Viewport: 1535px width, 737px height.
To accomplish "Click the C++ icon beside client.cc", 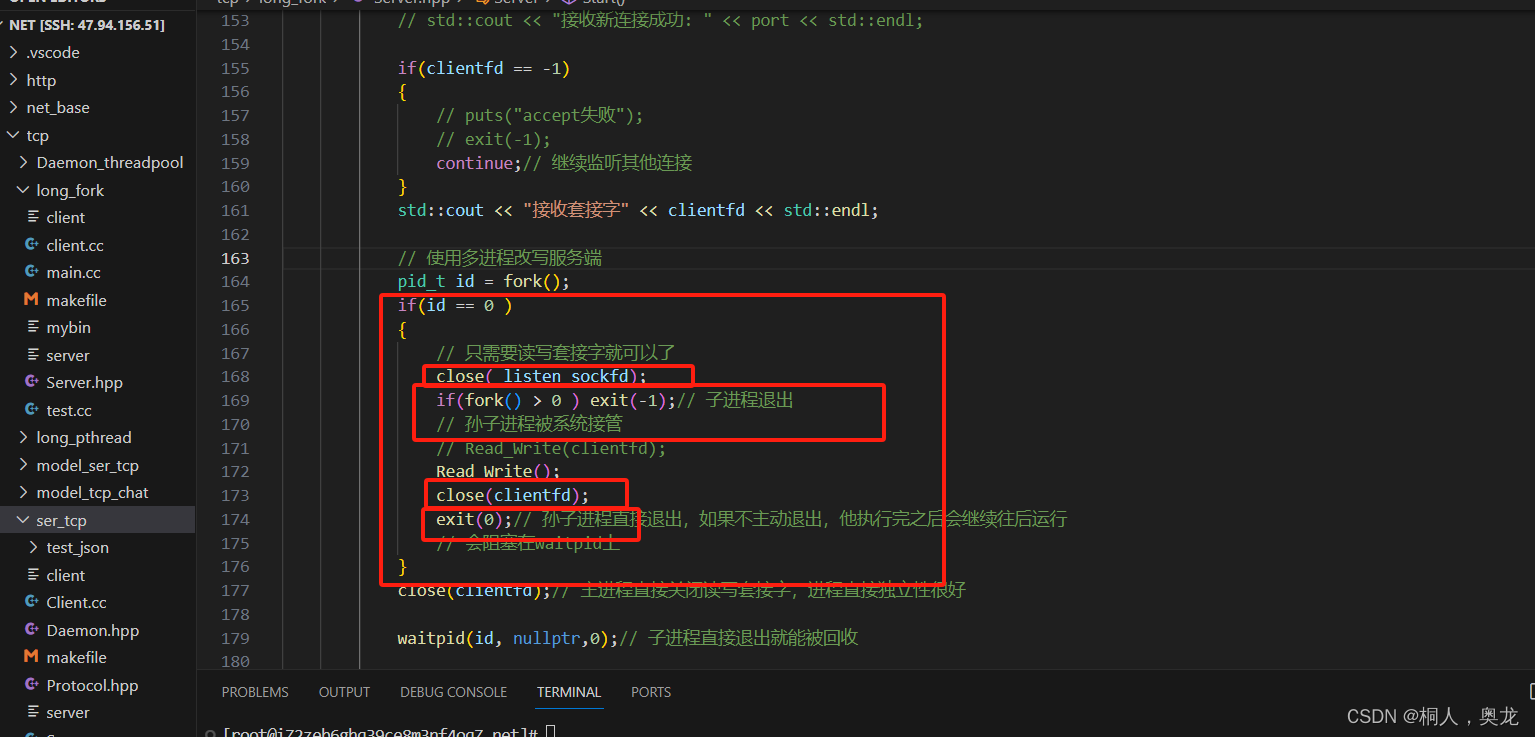I will [x=30, y=245].
